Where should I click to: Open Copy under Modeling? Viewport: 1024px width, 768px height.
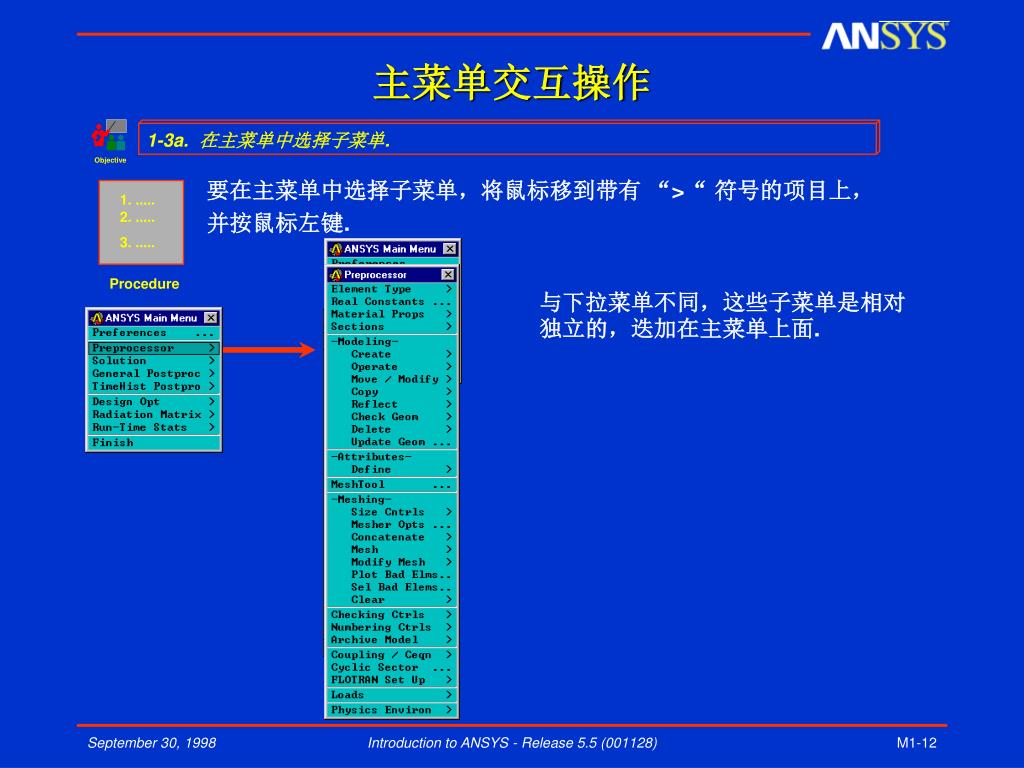click(x=391, y=392)
